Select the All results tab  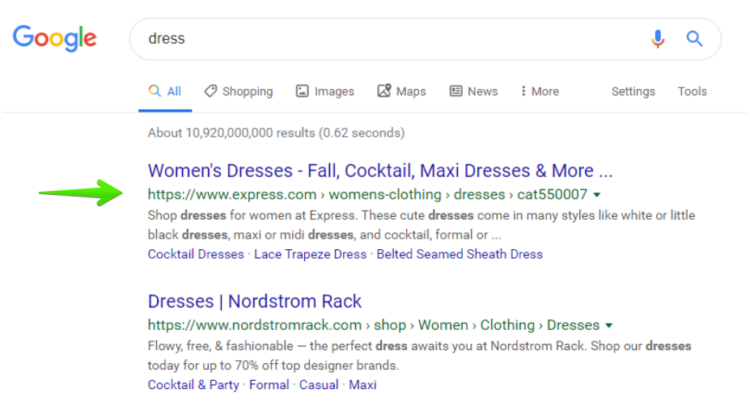click(x=165, y=91)
